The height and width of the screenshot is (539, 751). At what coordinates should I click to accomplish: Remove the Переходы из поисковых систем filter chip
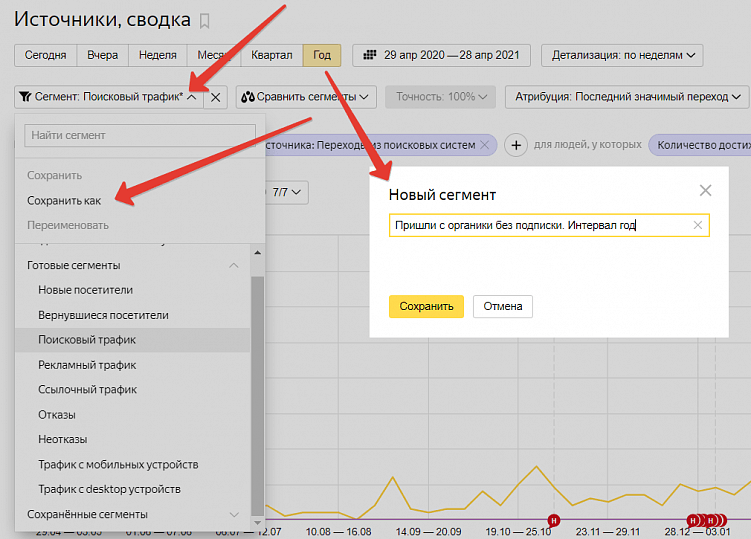pyautogui.click(x=485, y=145)
